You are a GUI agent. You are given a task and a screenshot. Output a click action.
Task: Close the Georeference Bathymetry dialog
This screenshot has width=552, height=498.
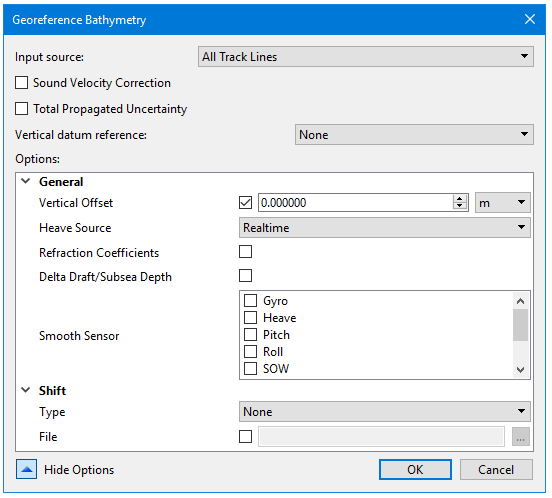click(529, 19)
